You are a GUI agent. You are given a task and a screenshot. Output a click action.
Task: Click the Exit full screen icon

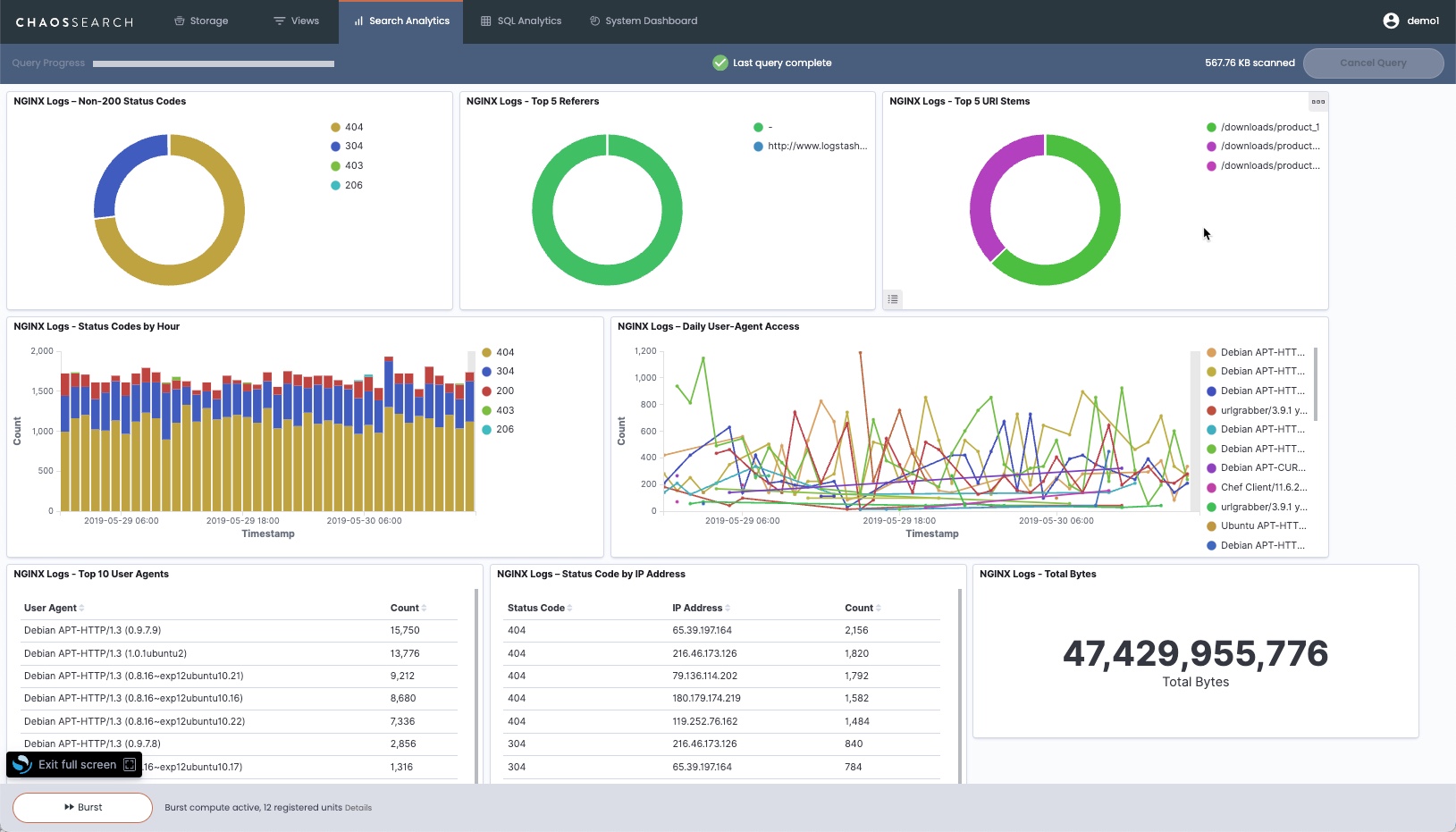(130, 765)
